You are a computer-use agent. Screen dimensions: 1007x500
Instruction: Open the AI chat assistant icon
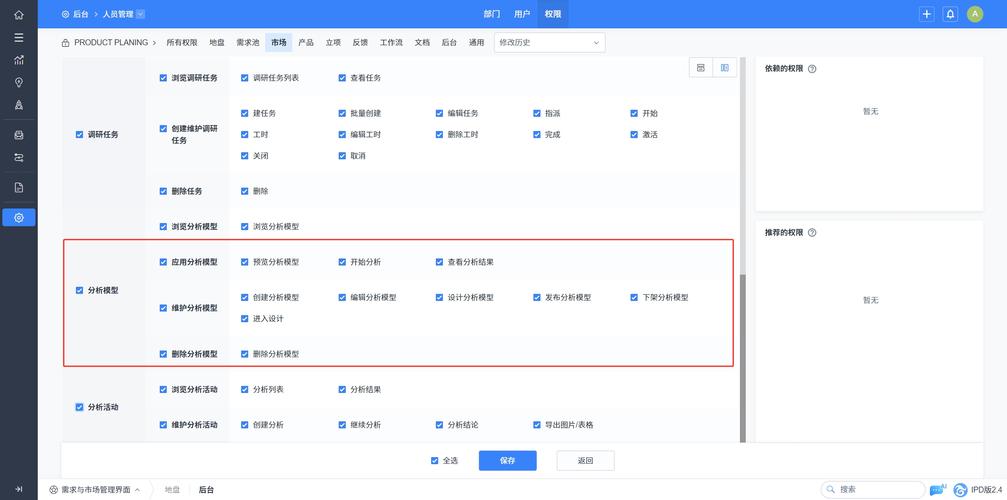coord(938,490)
